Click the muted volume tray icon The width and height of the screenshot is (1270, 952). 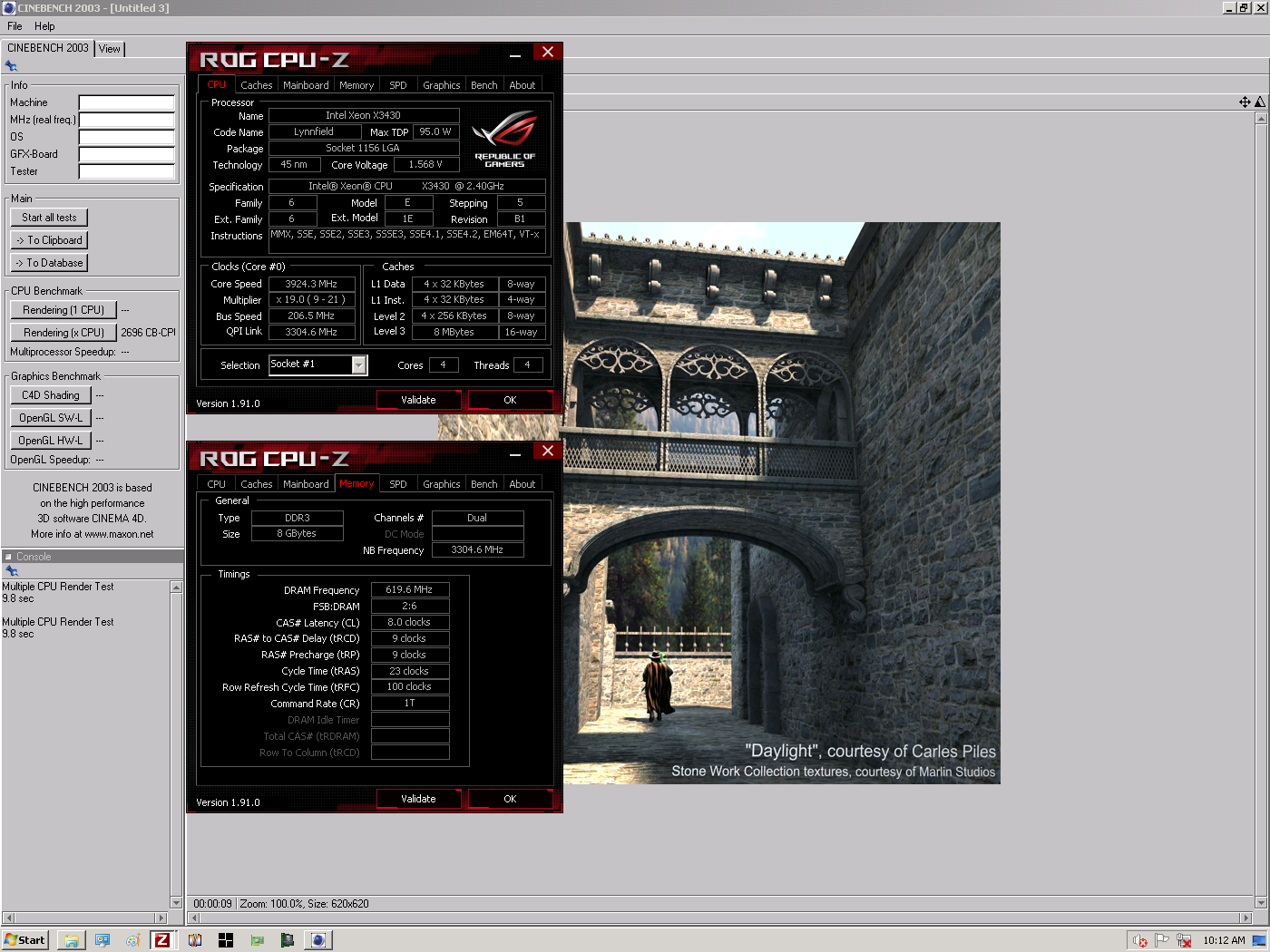1141,940
